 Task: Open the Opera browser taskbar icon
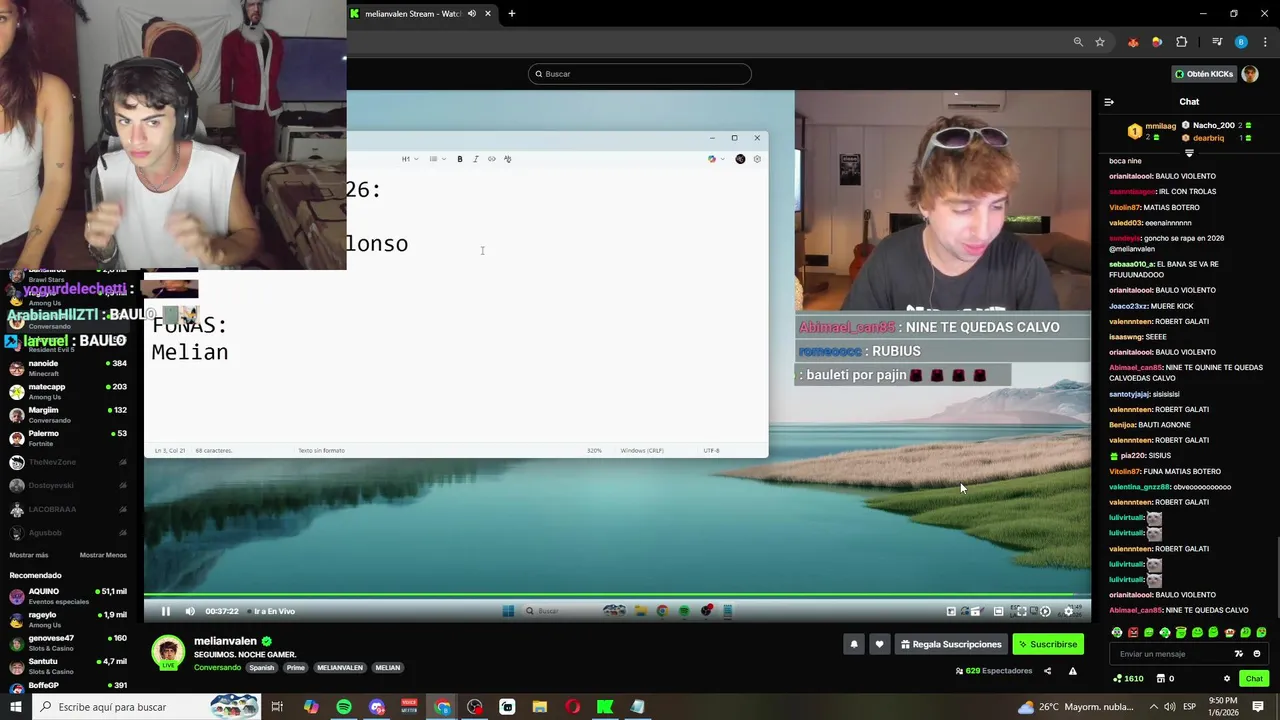point(573,707)
